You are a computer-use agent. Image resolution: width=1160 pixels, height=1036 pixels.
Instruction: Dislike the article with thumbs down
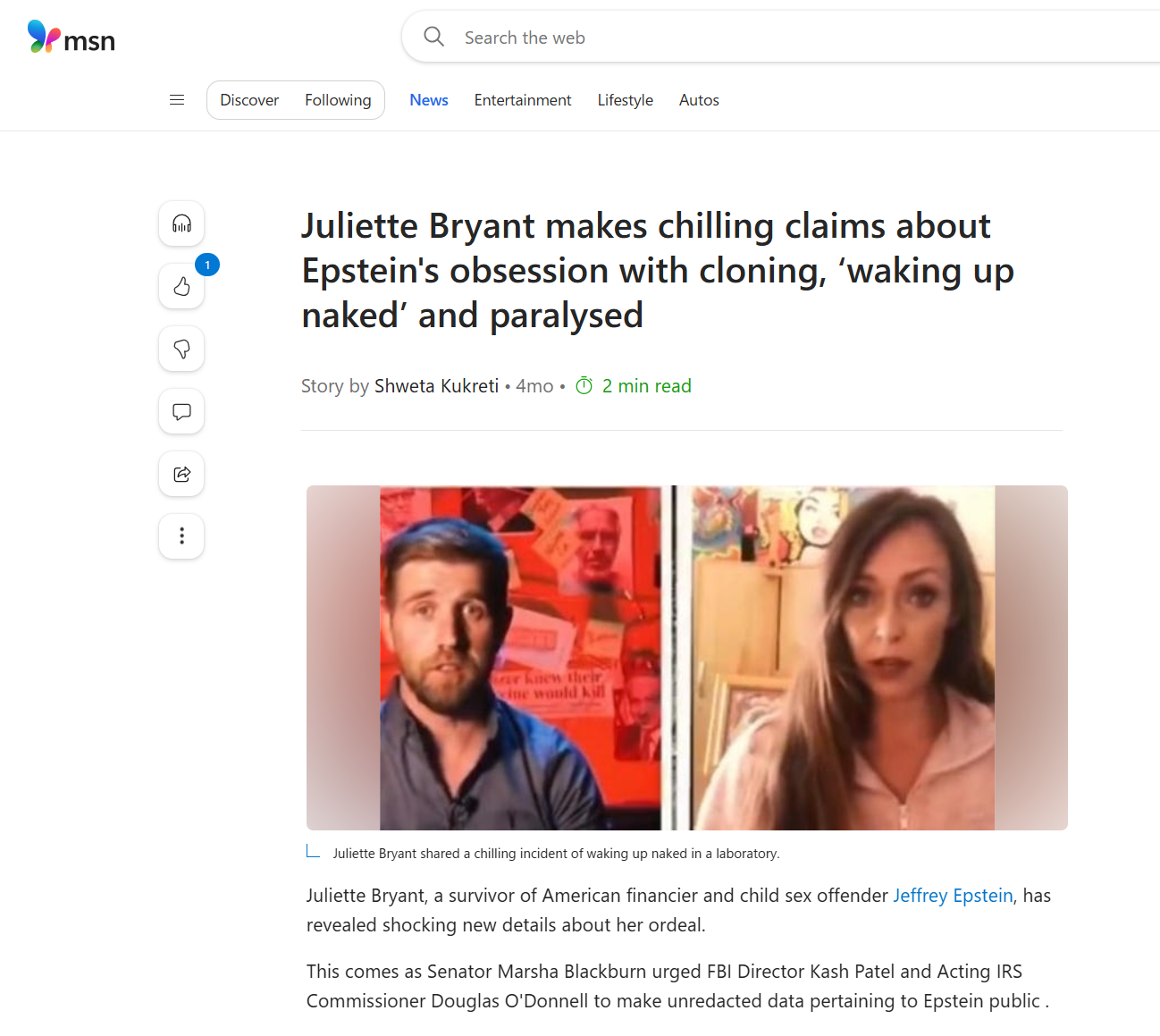click(181, 349)
